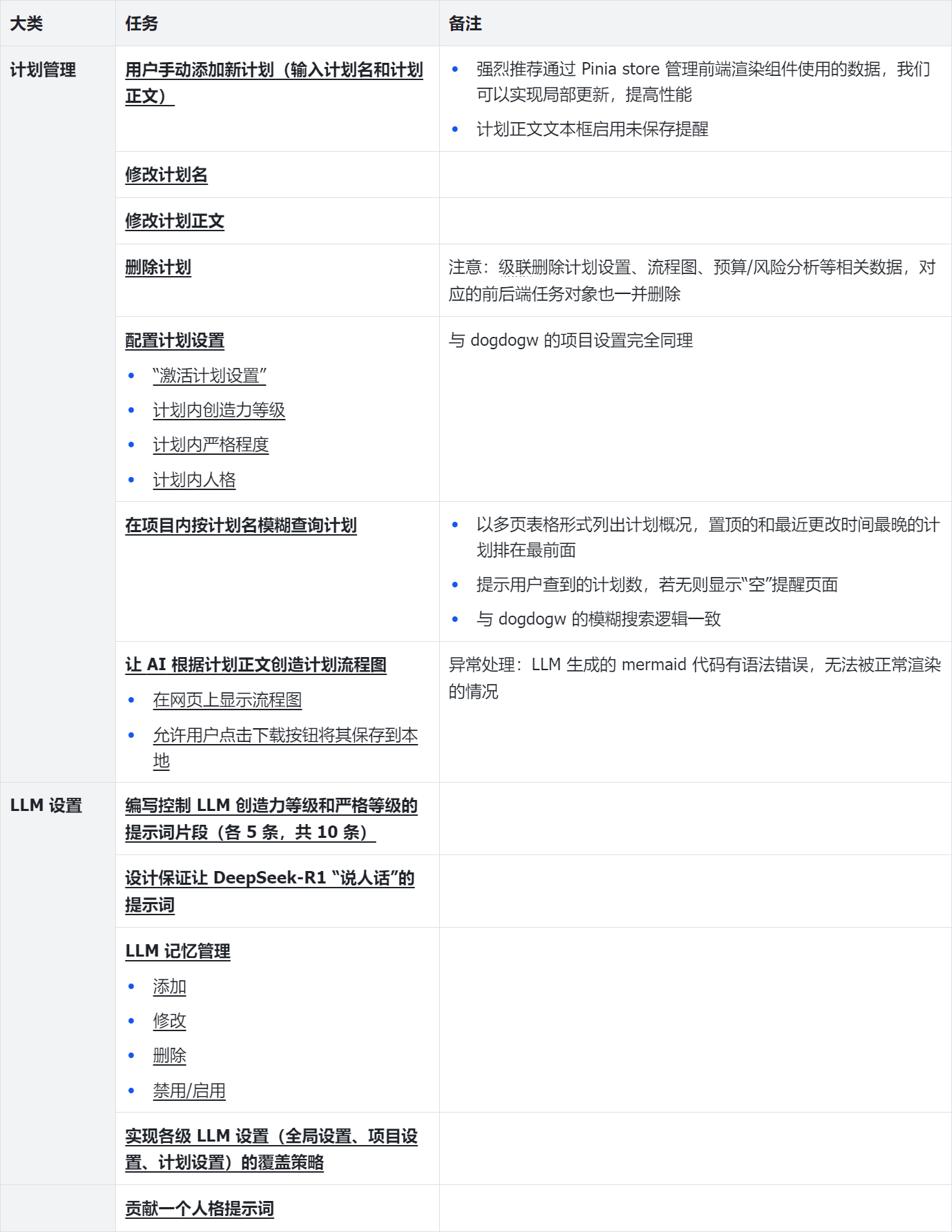
Task: Click the 计划内创造力等级 link
Action: pyautogui.click(x=219, y=411)
